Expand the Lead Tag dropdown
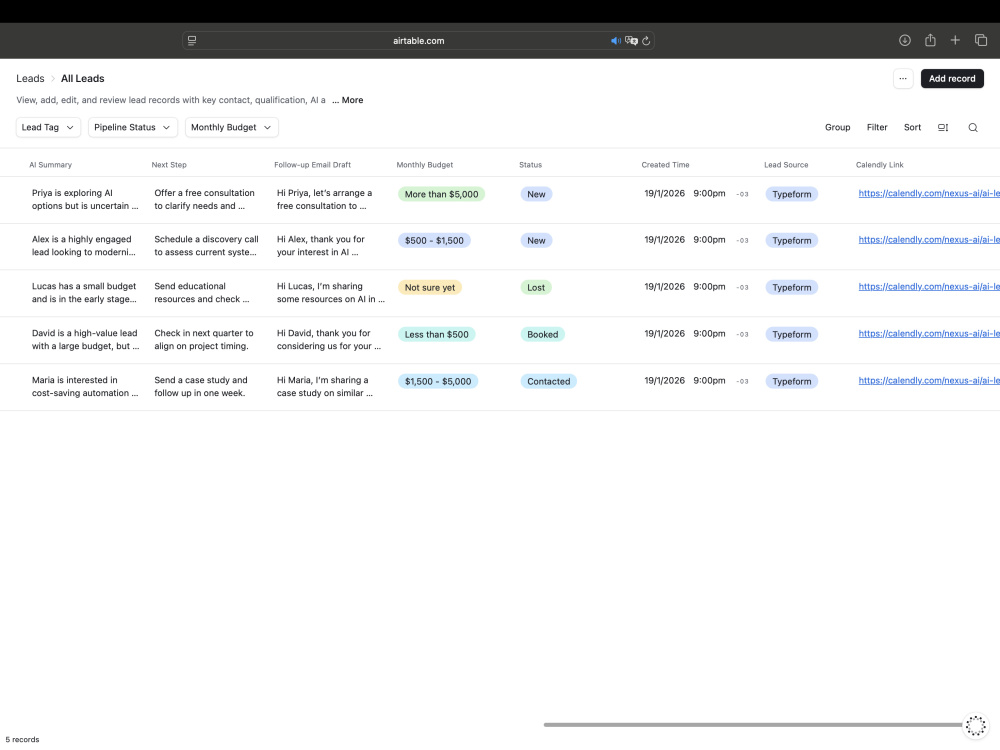 (48, 128)
